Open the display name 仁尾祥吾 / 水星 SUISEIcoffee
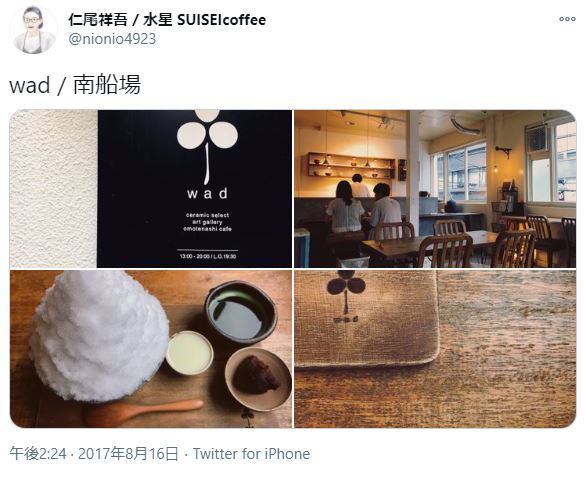 pos(167,20)
